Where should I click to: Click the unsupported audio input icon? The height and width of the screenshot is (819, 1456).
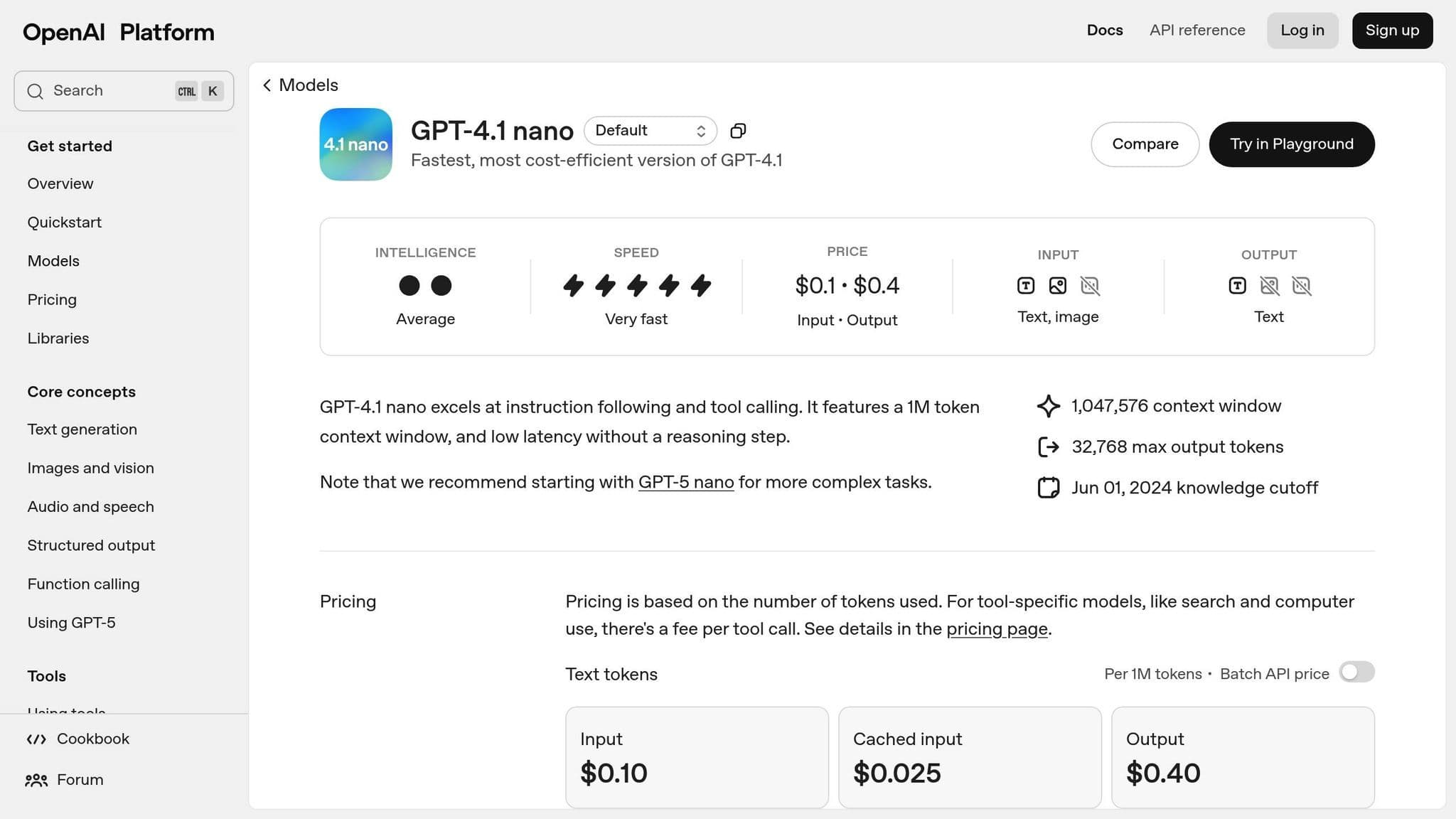pyautogui.click(x=1090, y=286)
